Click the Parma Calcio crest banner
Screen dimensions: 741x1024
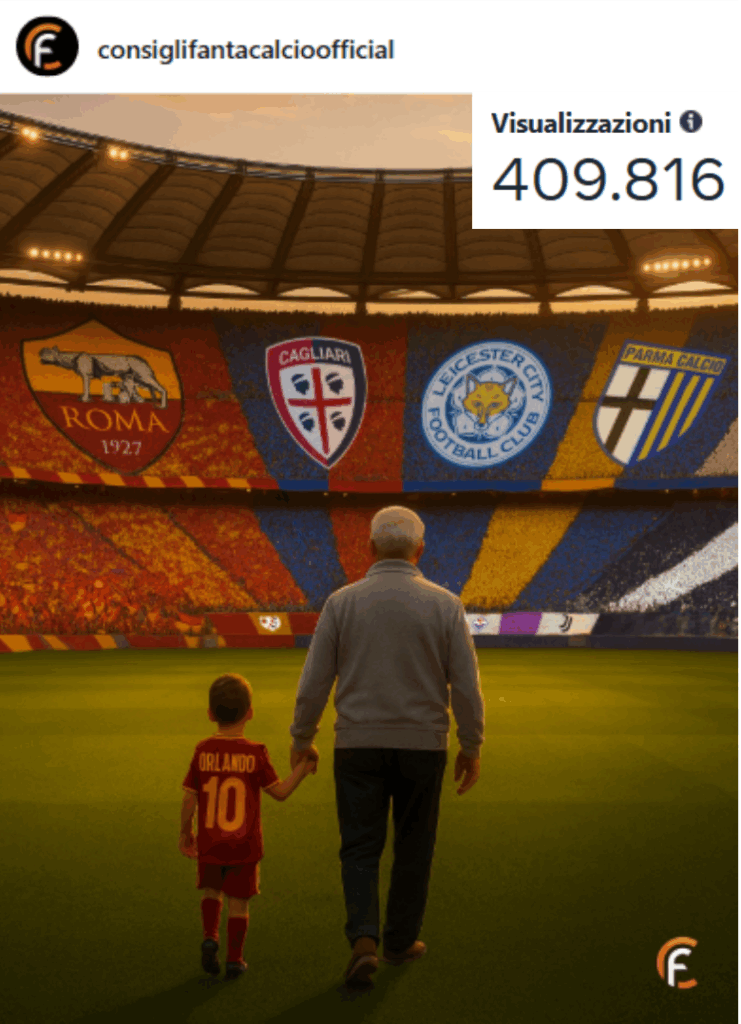pos(659,402)
